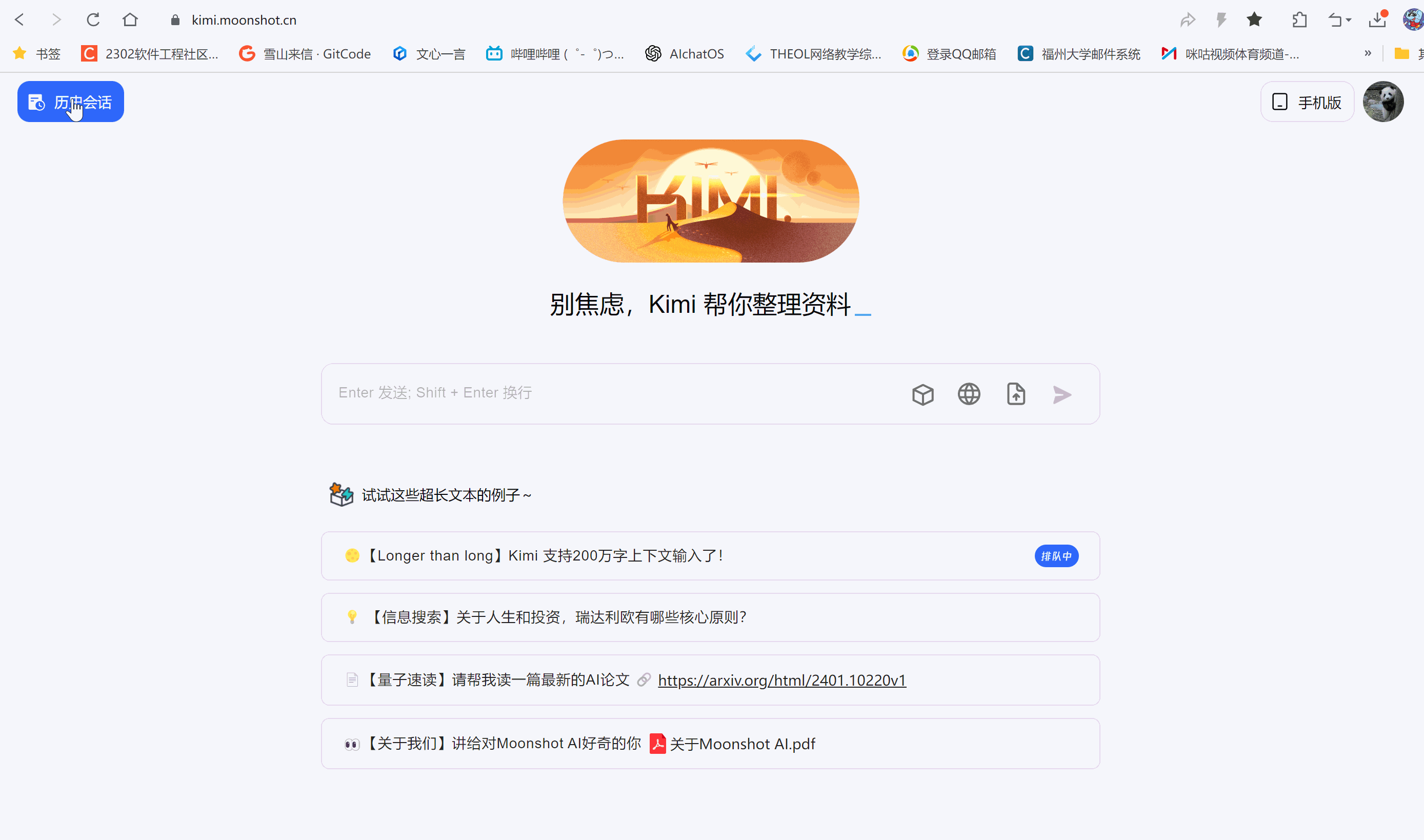Open the extensions puzzle icon
The height and width of the screenshot is (840, 1424).
click(1300, 21)
